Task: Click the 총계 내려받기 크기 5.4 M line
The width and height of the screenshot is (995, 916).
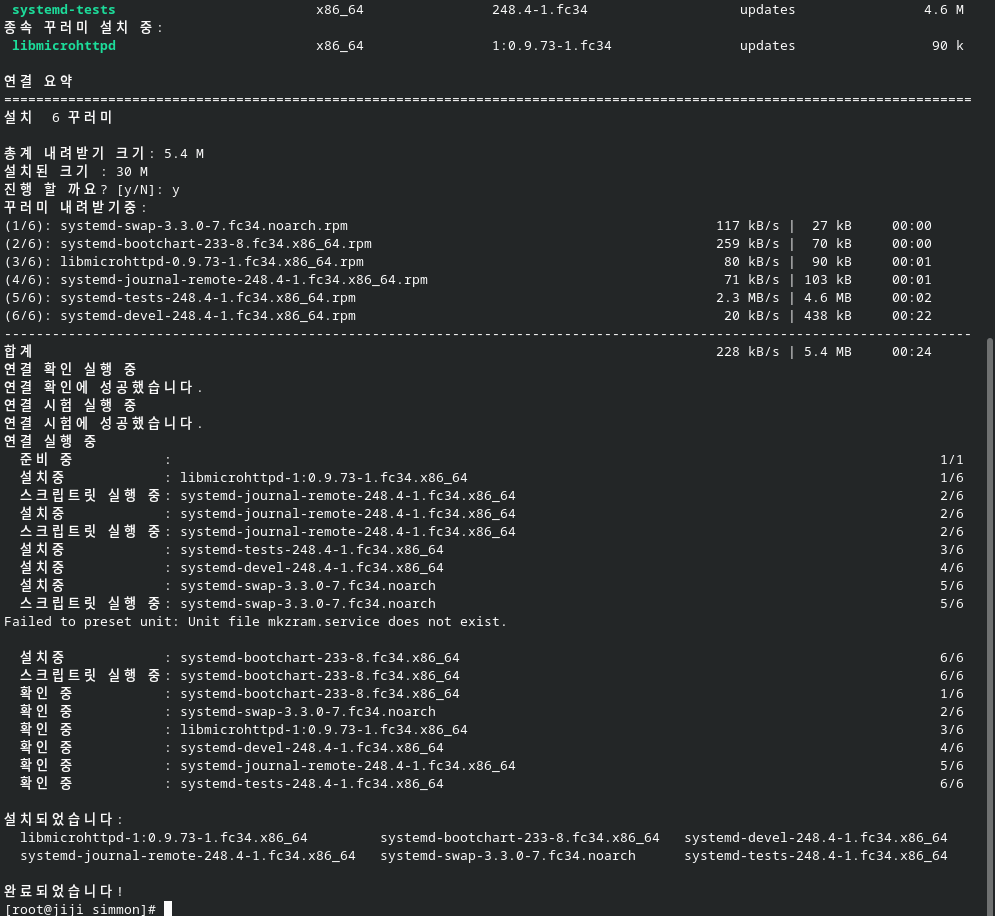Action: point(104,154)
